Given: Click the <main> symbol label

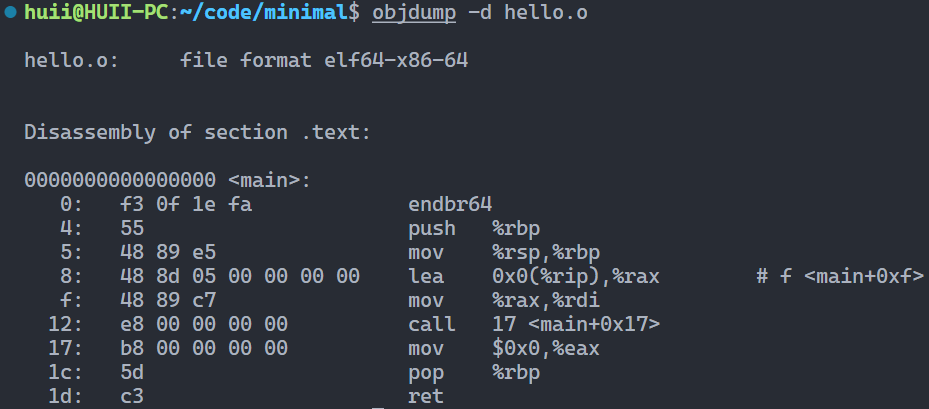Looking at the screenshot, I should coord(264,180).
